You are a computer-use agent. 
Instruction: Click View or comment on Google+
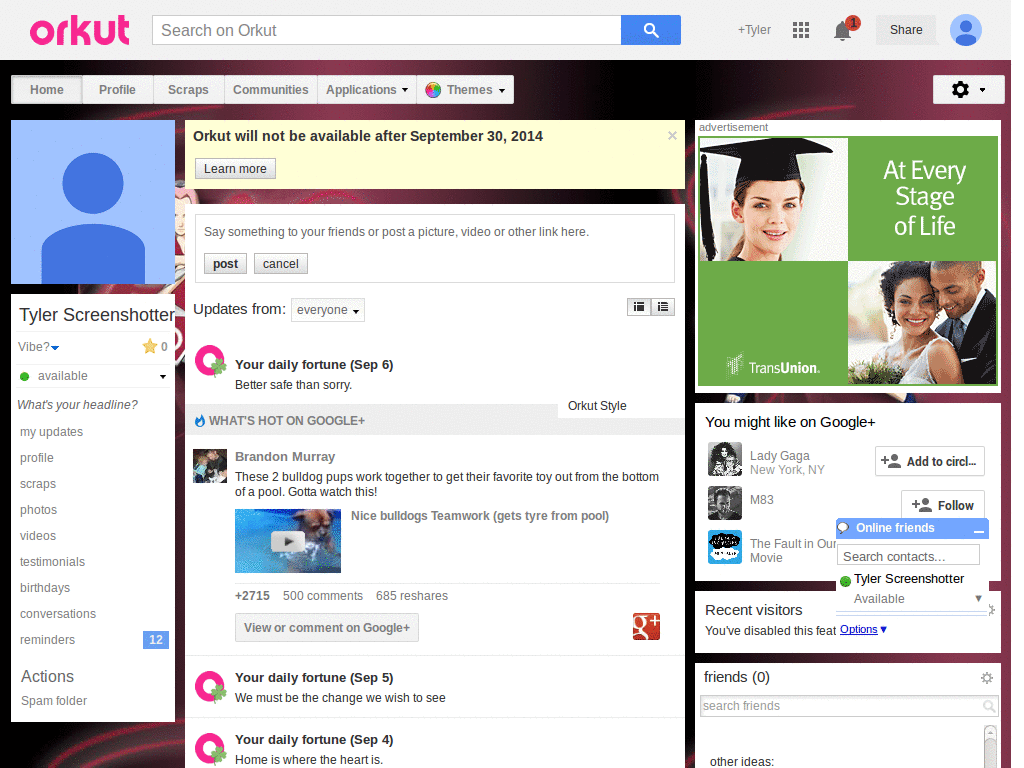[327, 628]
